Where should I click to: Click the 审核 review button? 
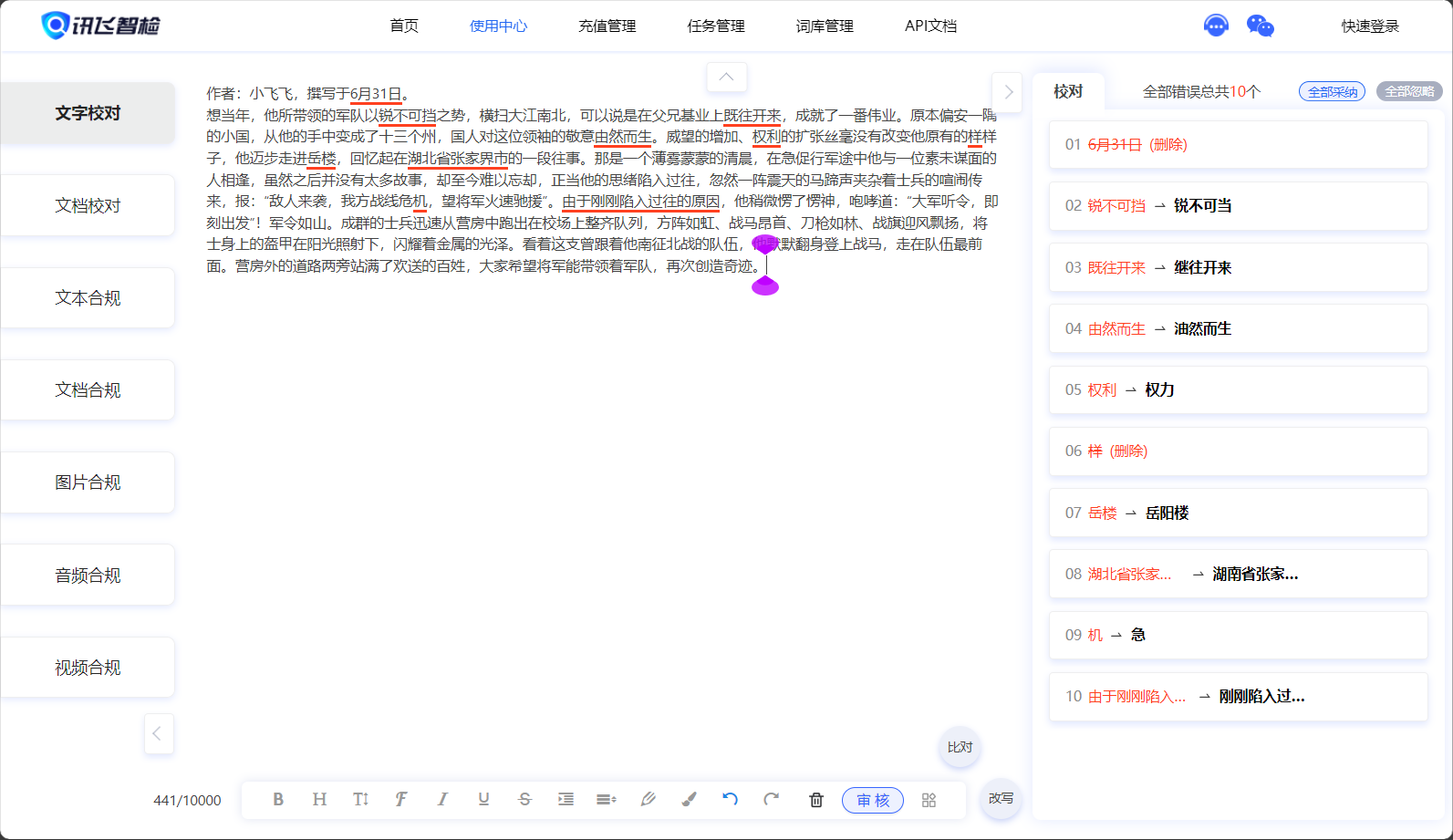[x=873, y=800]
